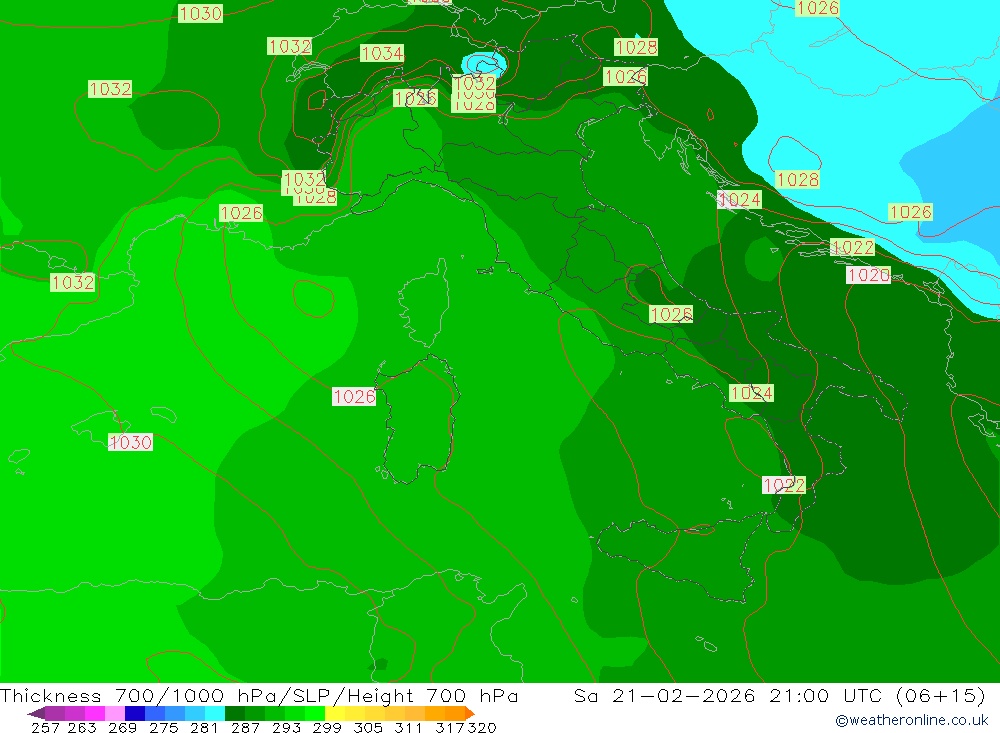Click the purple left arrow of the color scale
Viewport: 1000px width, 733px height.
(x=36, y=713)
